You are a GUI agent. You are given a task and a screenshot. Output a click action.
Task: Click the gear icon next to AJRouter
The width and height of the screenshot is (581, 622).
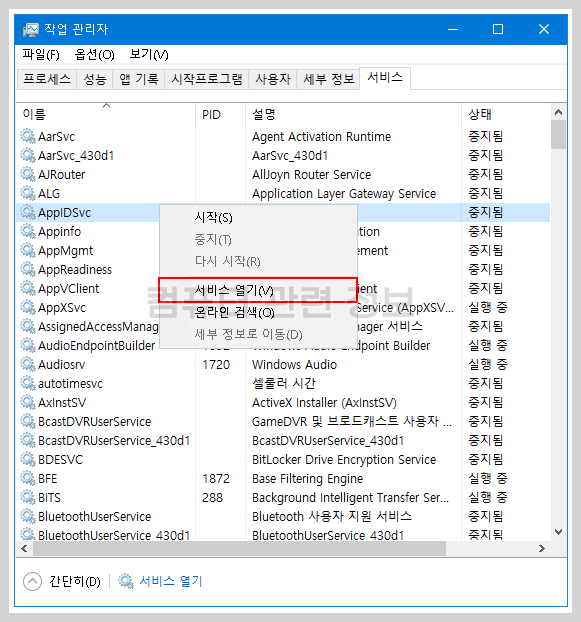pyautogui.click(x=28, y=175)
